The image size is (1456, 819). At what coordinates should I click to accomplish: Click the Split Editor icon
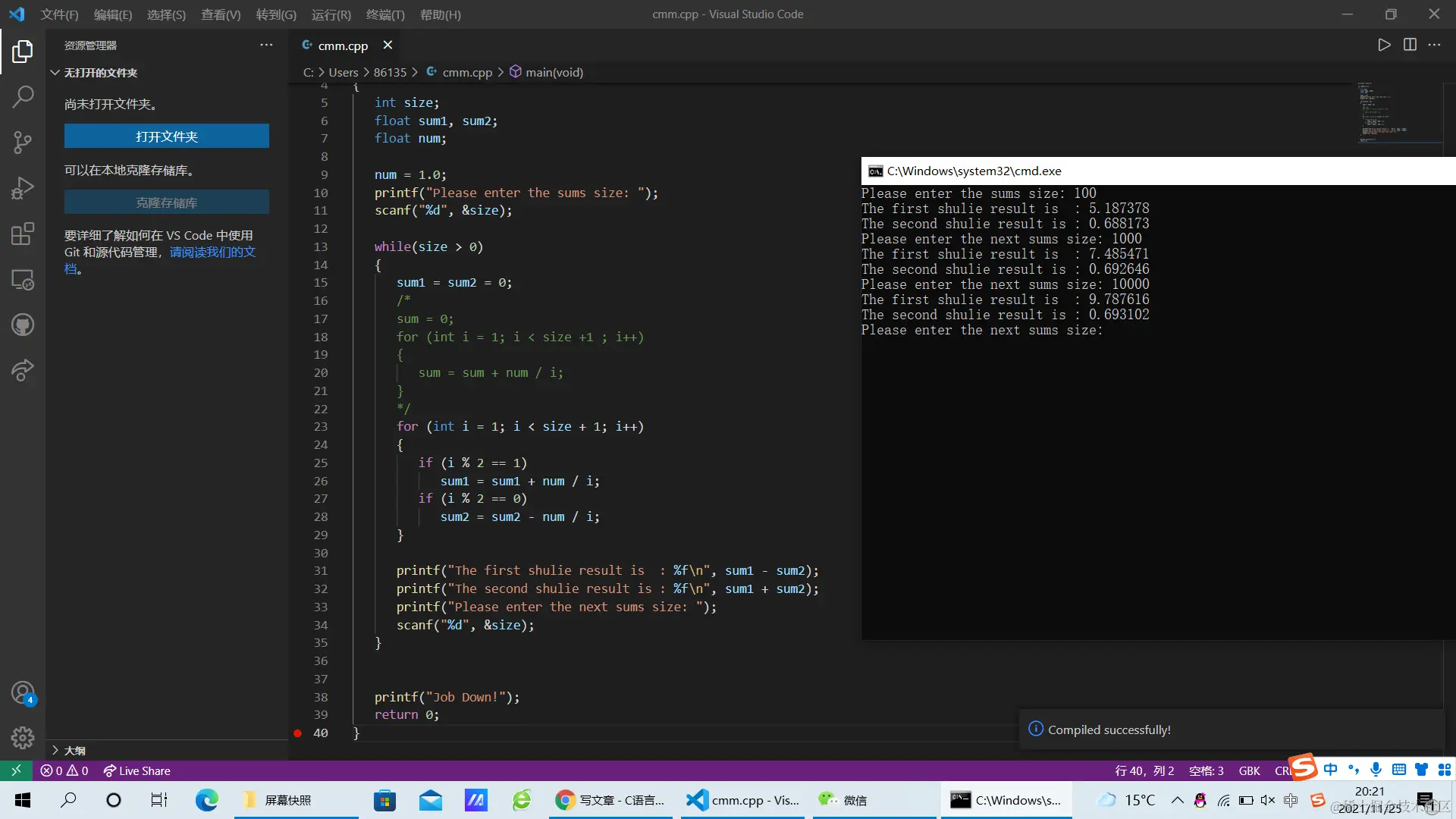click(x=1410, y=45)
